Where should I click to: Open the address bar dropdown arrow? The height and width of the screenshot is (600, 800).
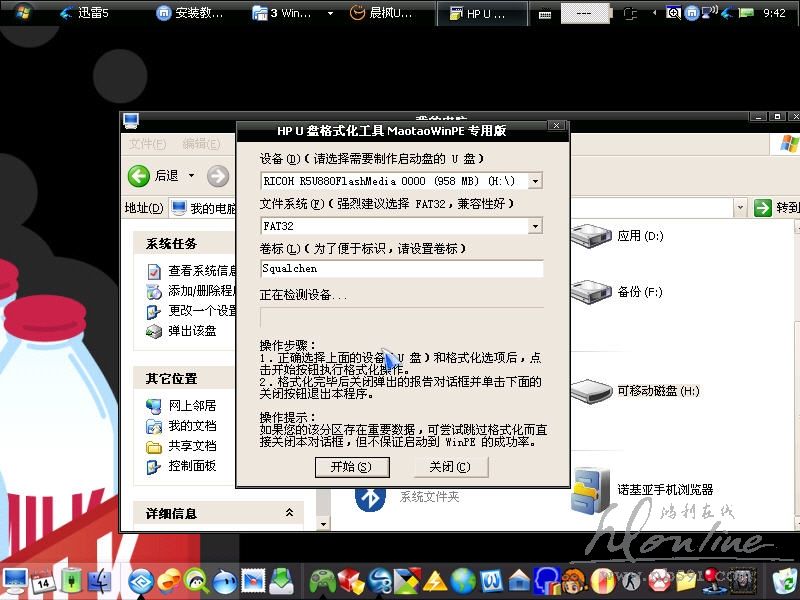tap(740, 208)
